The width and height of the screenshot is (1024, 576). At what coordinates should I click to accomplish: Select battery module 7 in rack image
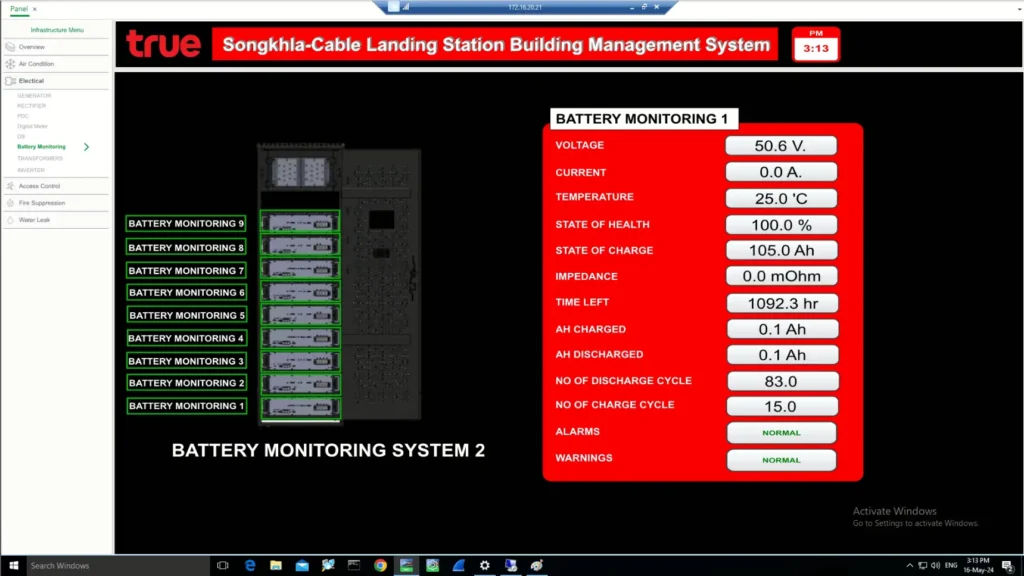[x=300, y=269]
